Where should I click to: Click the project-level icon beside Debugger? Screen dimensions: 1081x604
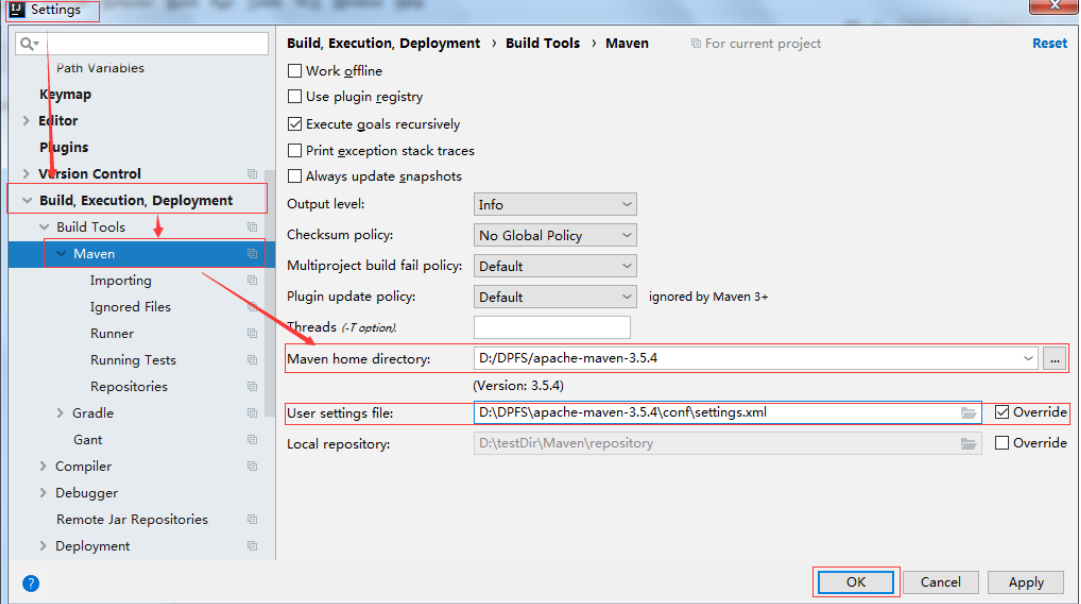coord(252,493)
